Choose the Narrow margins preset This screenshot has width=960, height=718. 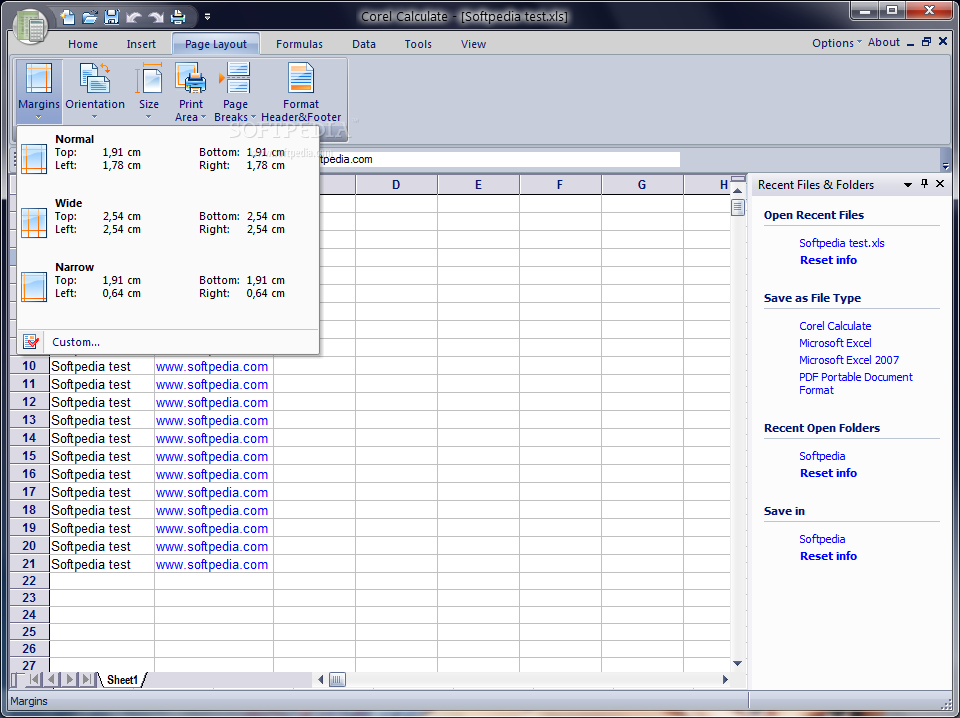tap(168, 286)
